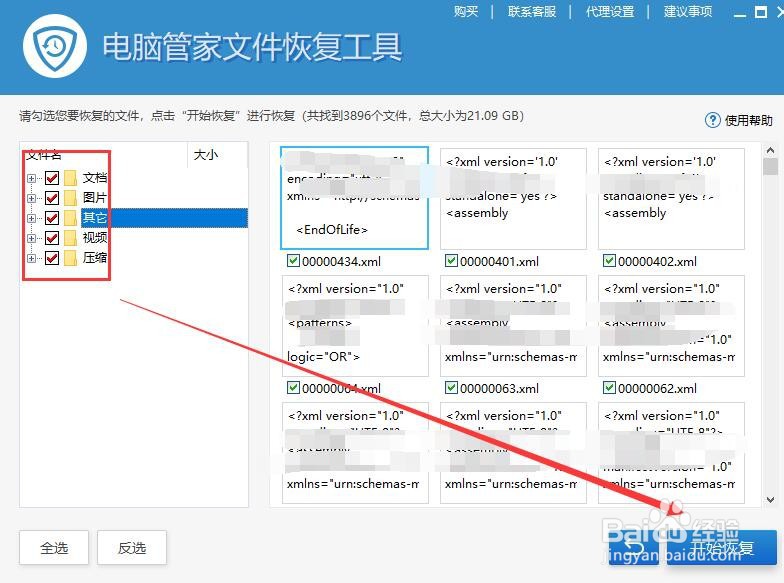784x583 pixels.
Task: Uncheck the 图片 folder checkbox
Action: (x=52, y=198)
